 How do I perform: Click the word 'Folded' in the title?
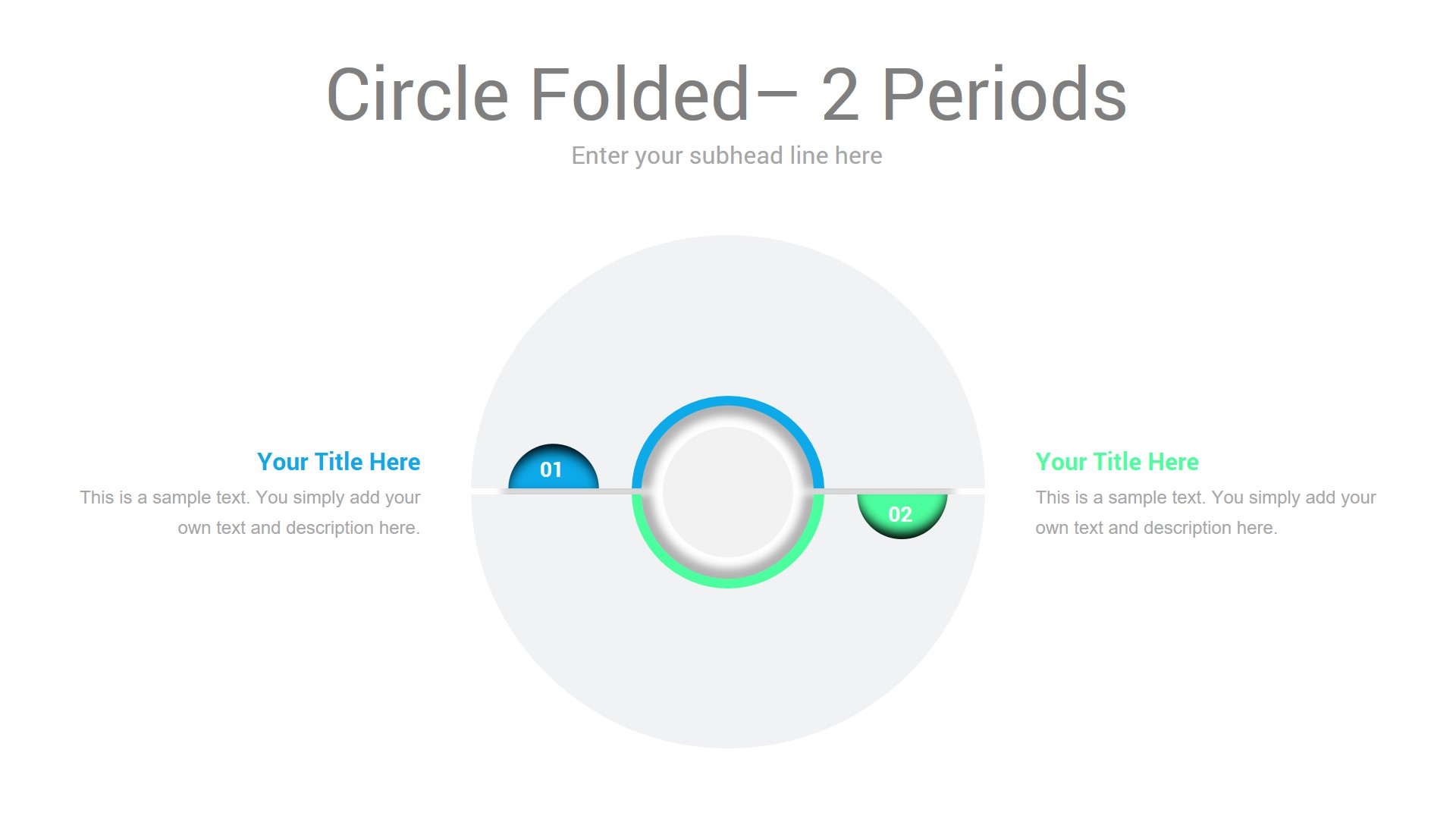(639, 94)
